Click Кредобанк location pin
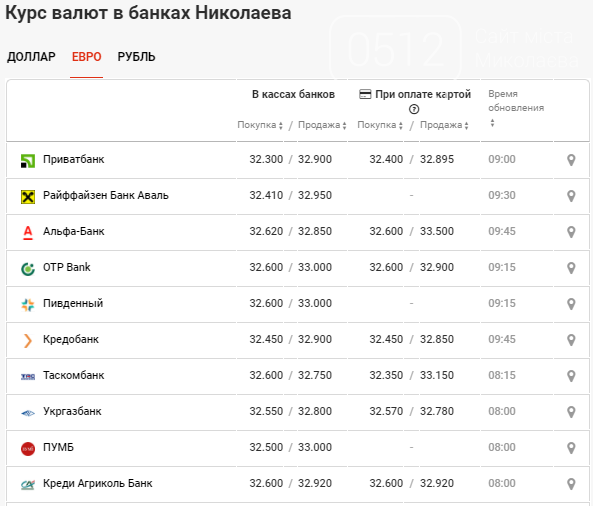The height and width of the screenshot is (506, 593). coord(571,340)
